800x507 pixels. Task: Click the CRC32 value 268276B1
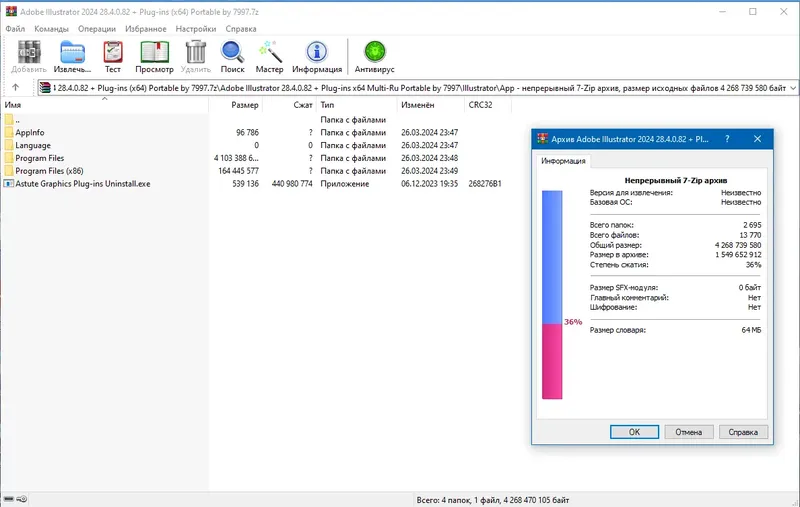click(x=485, y=184)
